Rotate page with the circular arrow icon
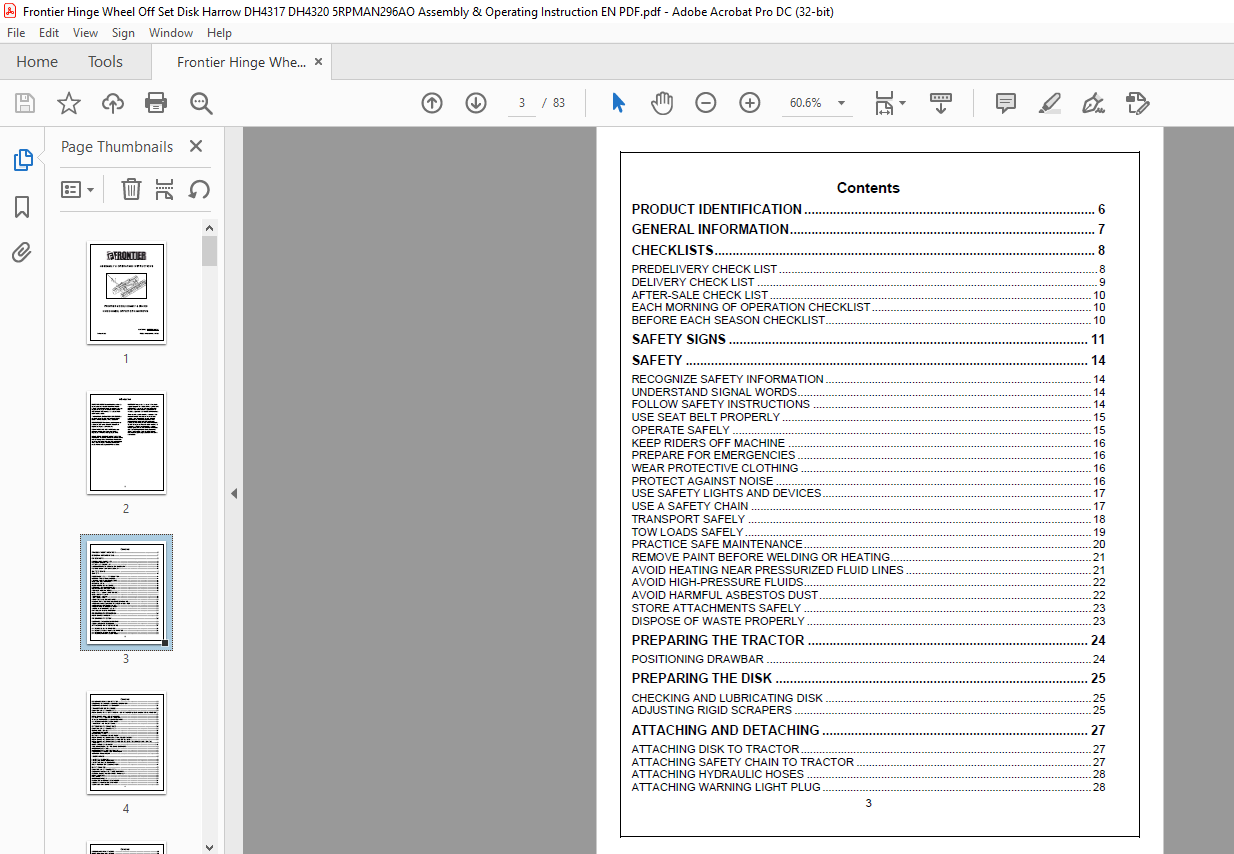 pyautogui.click(x=199, y=189)
